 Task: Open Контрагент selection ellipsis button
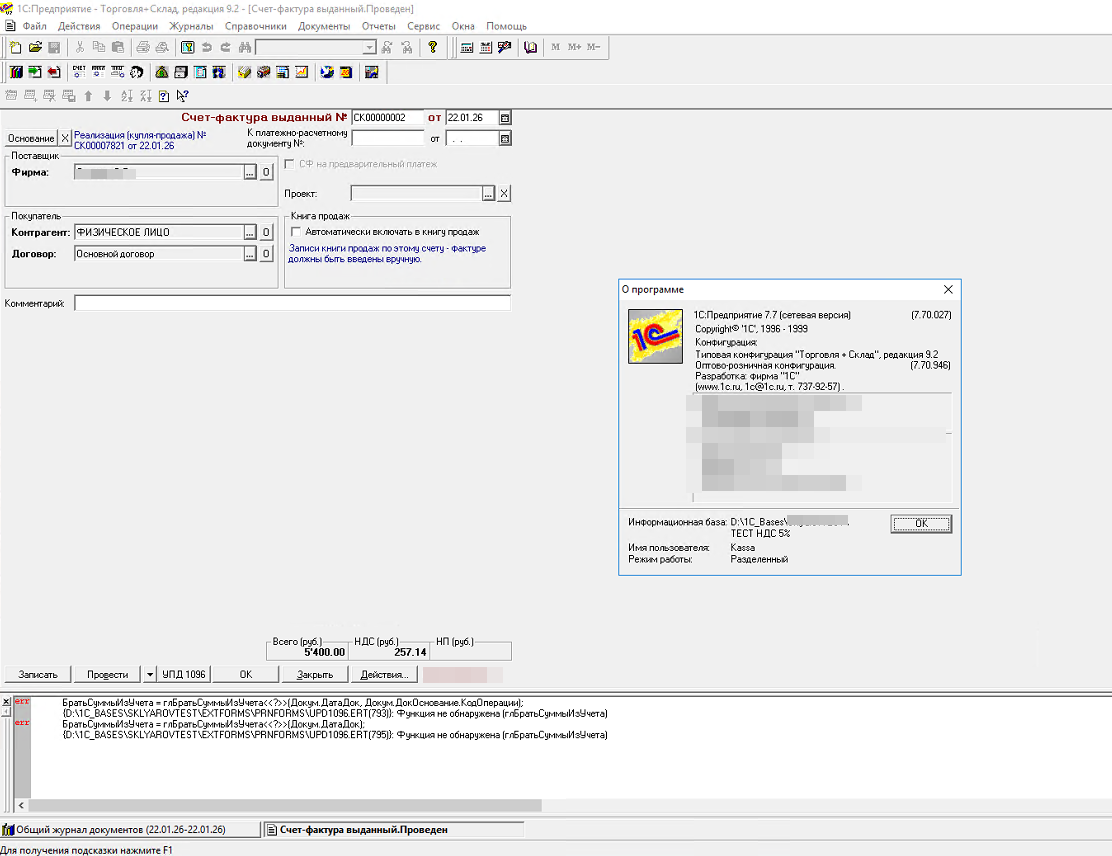(250, 233)
